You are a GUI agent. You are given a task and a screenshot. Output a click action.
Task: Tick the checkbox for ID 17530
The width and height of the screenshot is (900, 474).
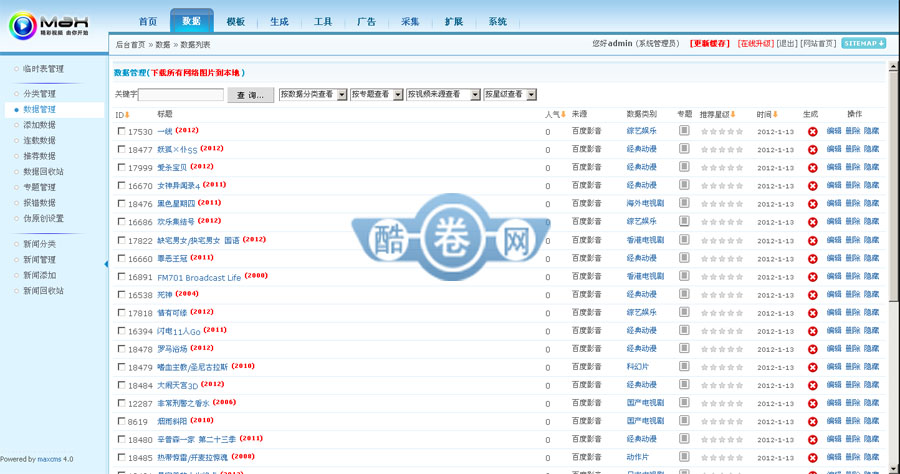coord(122,131)
